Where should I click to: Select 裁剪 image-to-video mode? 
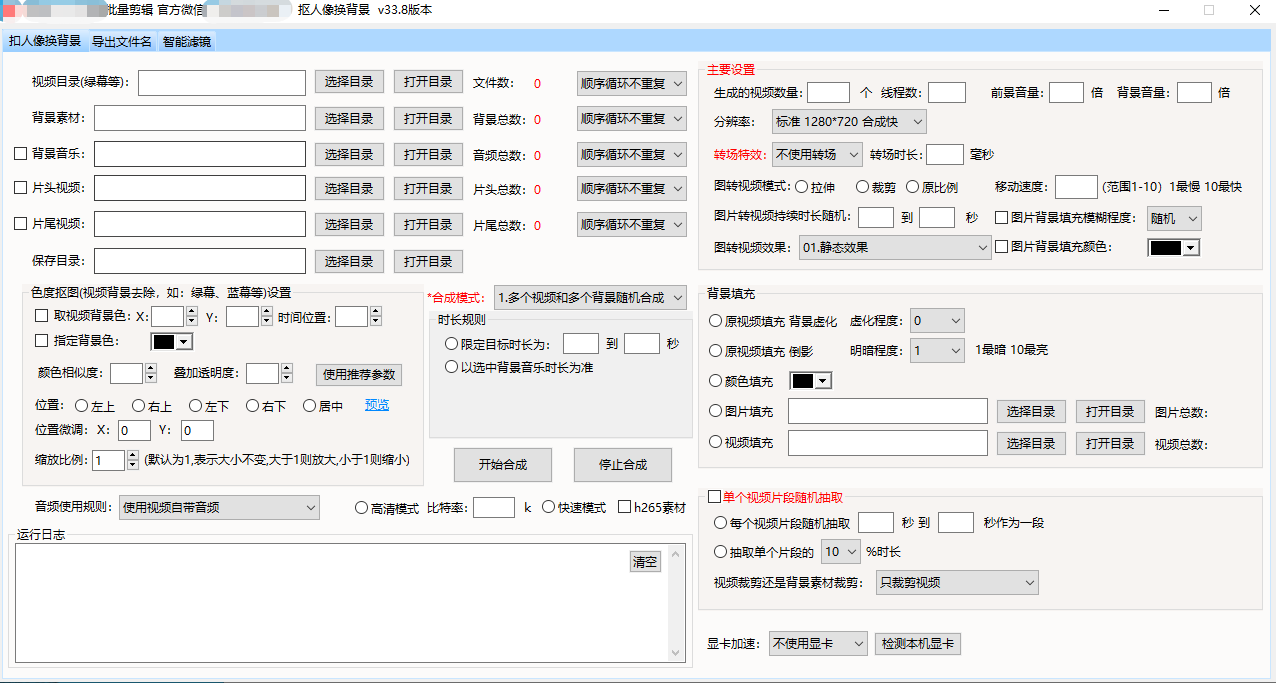point(862,187)
